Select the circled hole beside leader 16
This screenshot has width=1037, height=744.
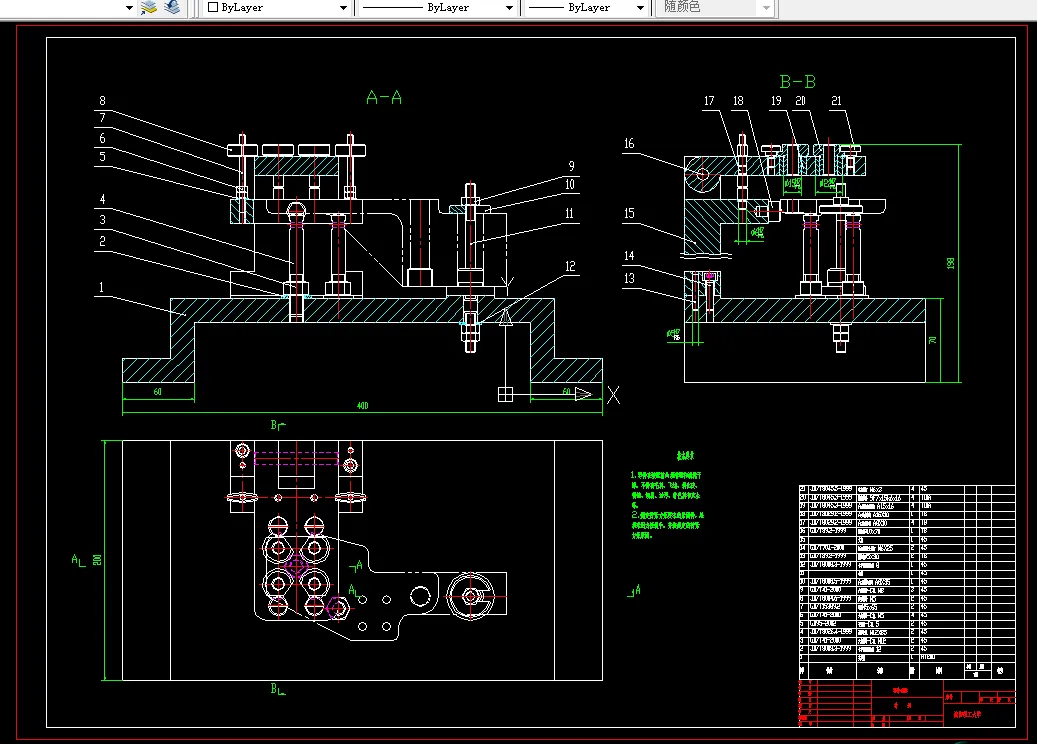703,174
